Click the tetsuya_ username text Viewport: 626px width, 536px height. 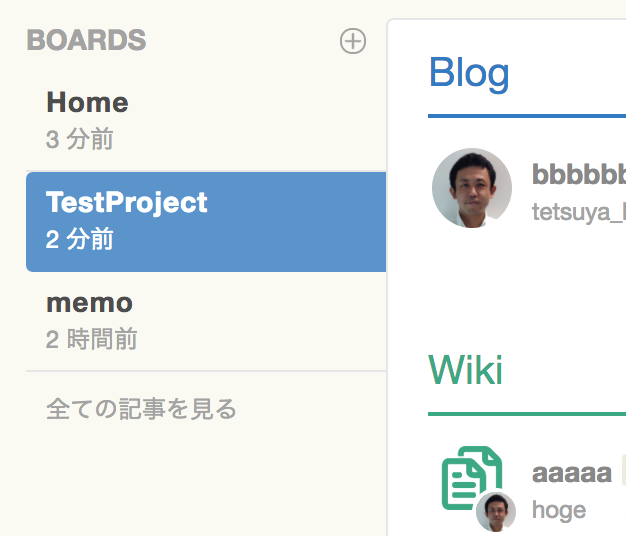pyautogui.click(x=579, y=212)
